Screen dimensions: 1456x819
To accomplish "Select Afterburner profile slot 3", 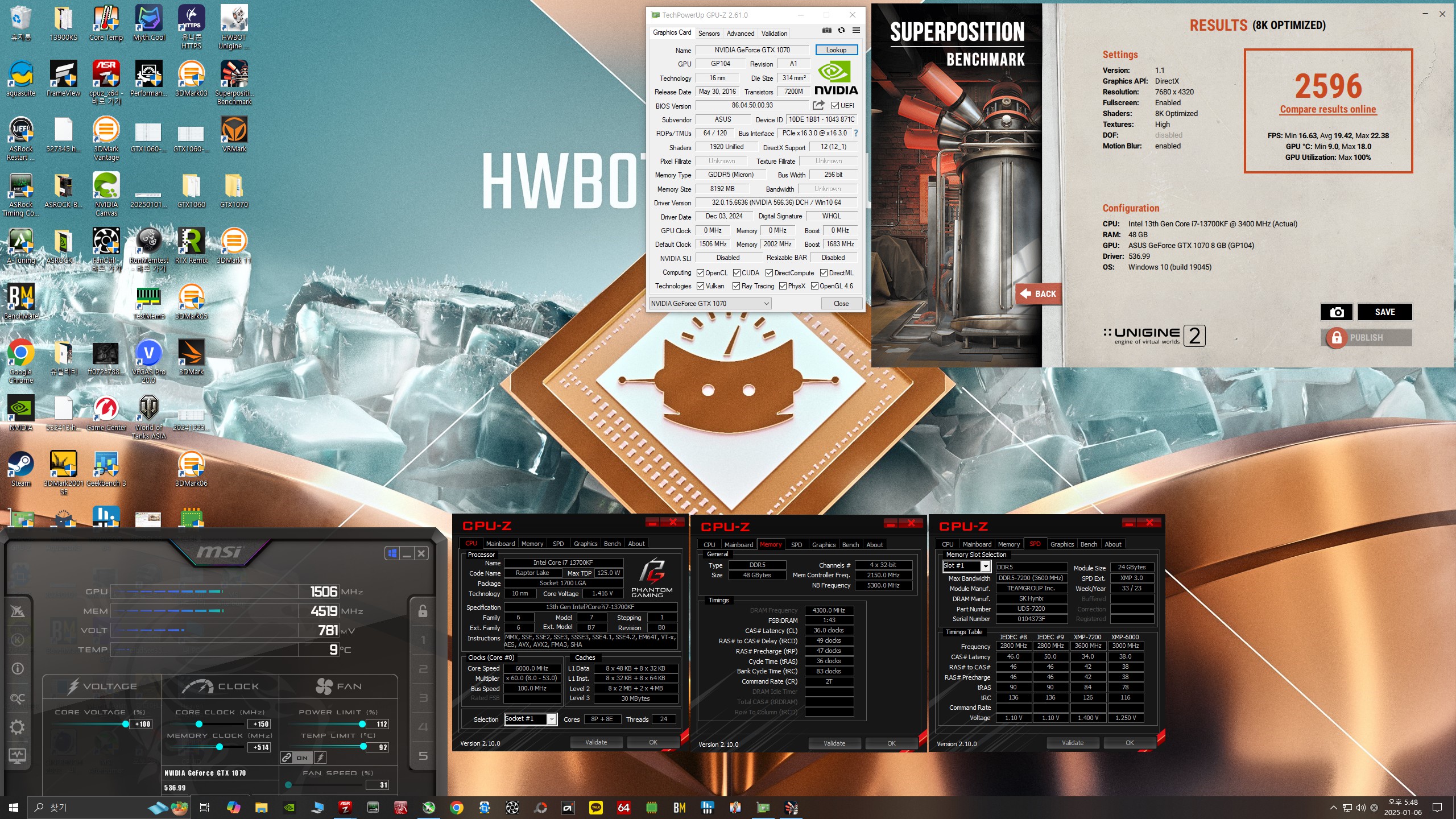I will coord(423,698).
